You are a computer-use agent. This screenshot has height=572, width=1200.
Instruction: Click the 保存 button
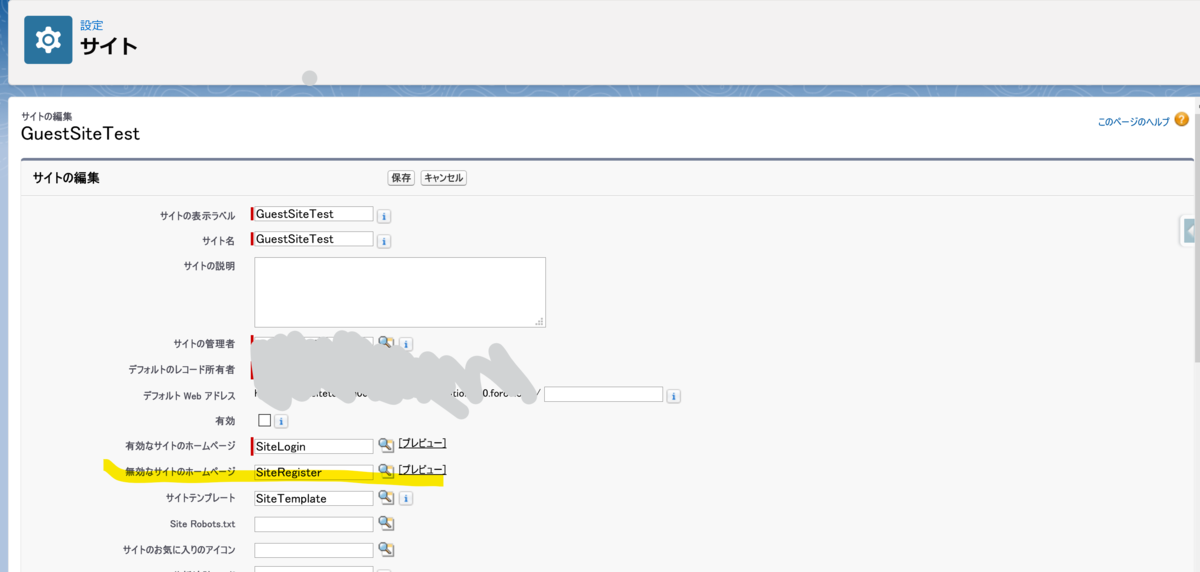(401, 178)
